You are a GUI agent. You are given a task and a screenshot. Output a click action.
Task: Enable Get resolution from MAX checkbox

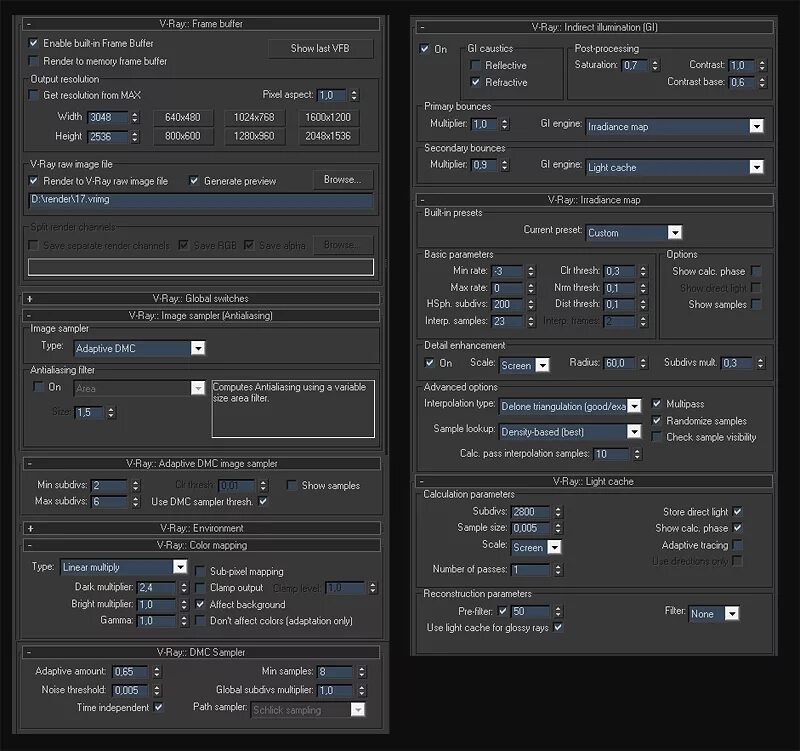tap(34, 95)
